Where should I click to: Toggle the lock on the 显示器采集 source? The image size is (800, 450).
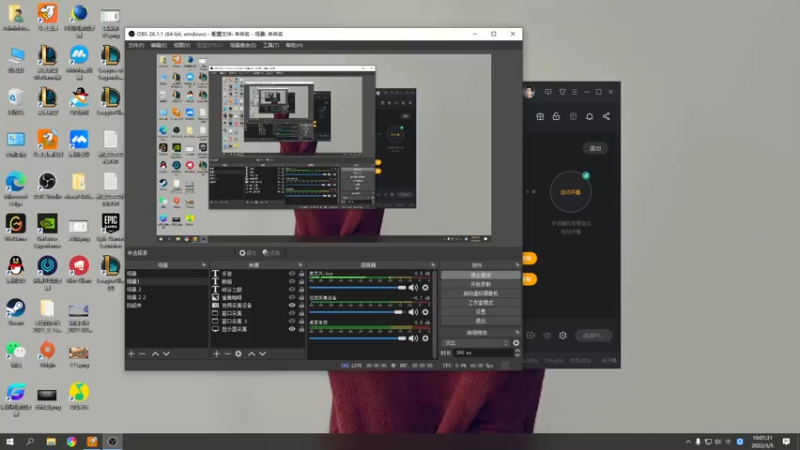click(x=301, y=329)
